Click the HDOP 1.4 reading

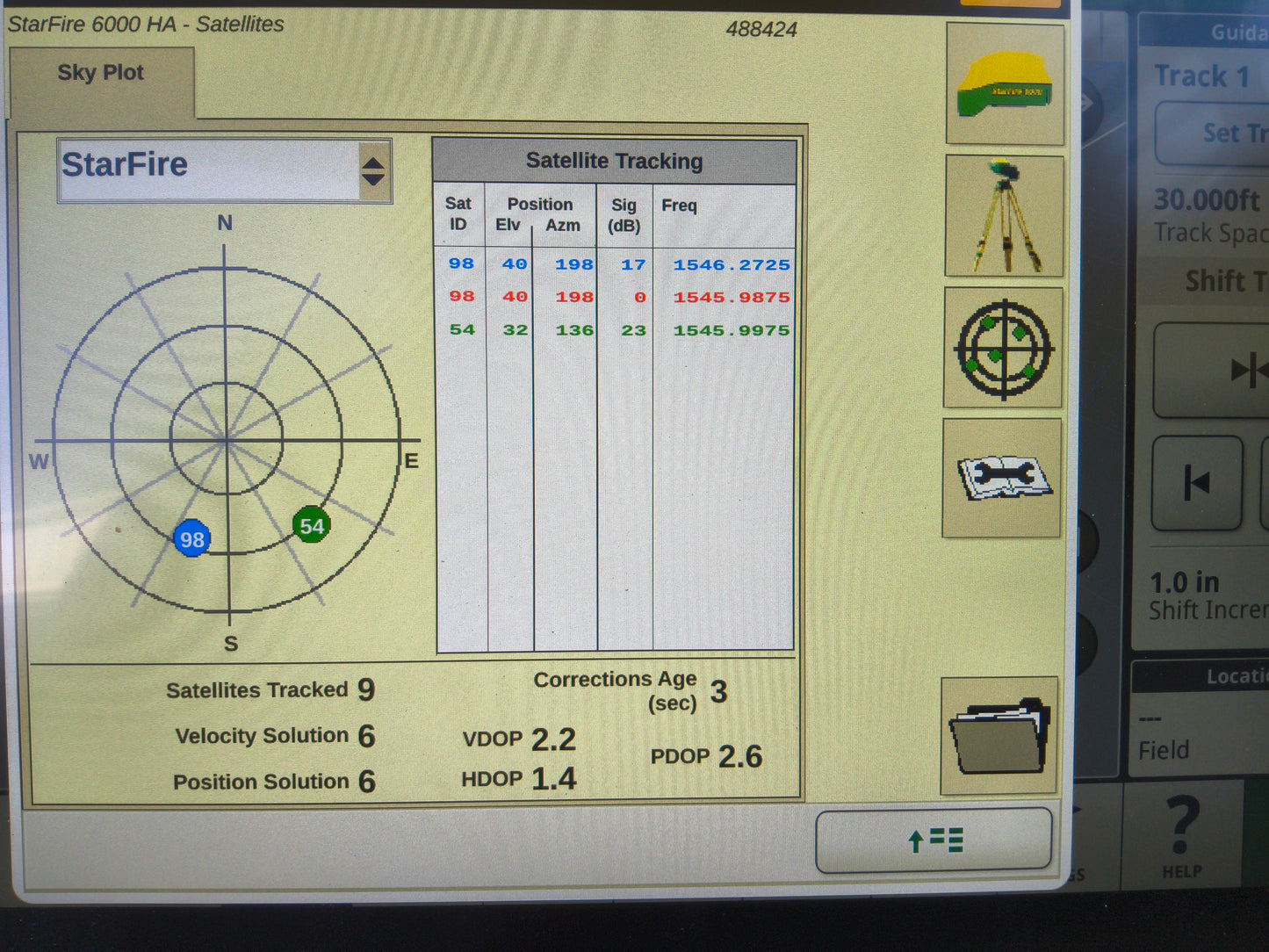519,779
